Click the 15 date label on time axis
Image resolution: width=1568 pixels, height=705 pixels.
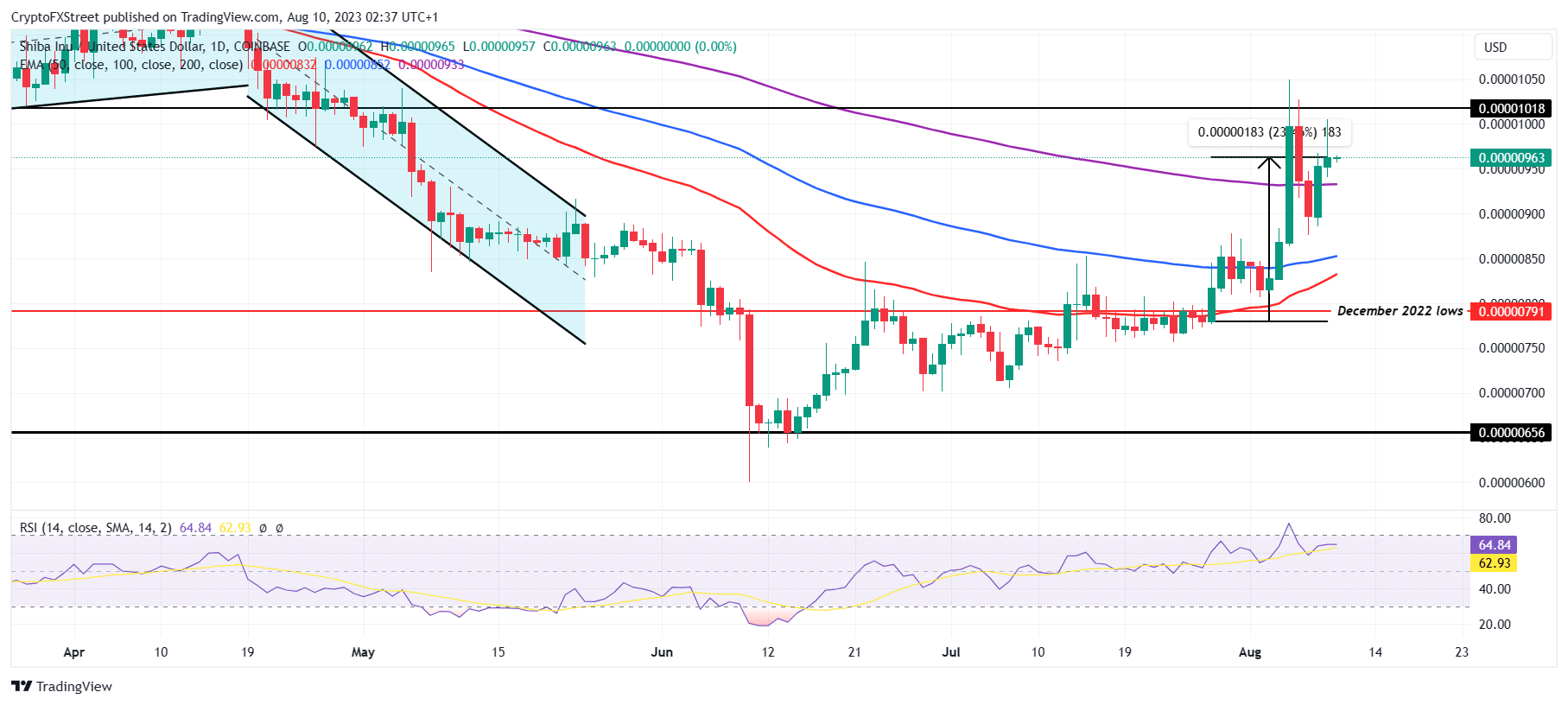(x=498, y=652)
